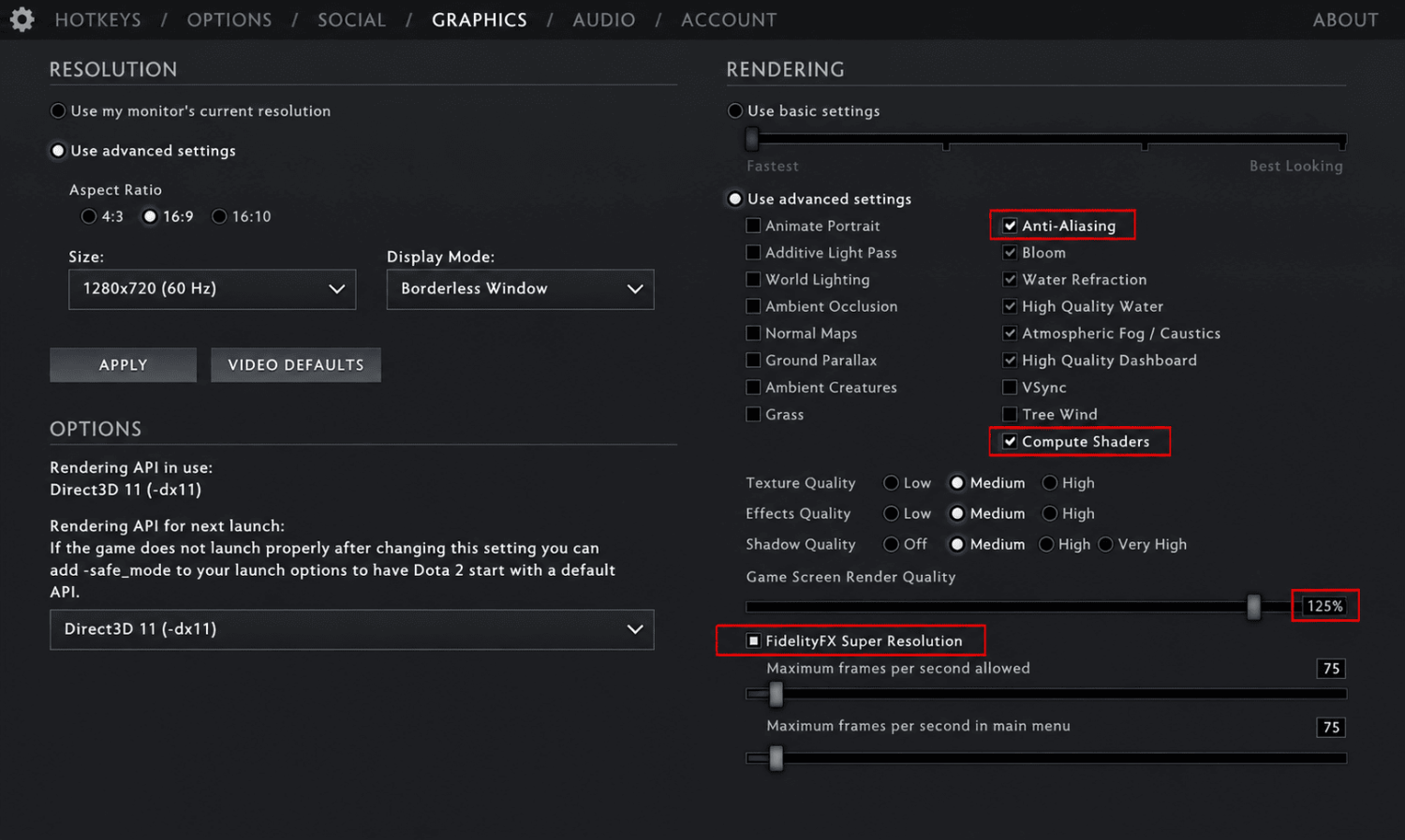Select Use advanced settings under Resolution

[x=58, y=151]
